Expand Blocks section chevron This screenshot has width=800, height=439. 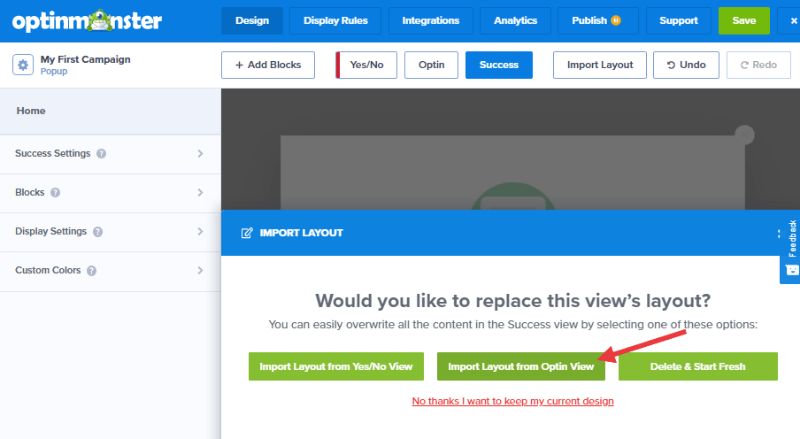pos(200,192)
